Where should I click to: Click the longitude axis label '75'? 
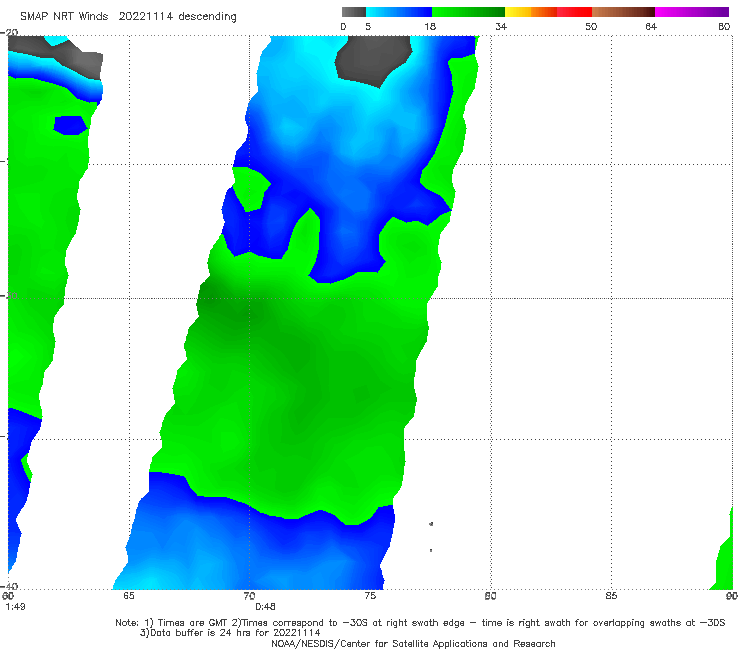[370, 596]
